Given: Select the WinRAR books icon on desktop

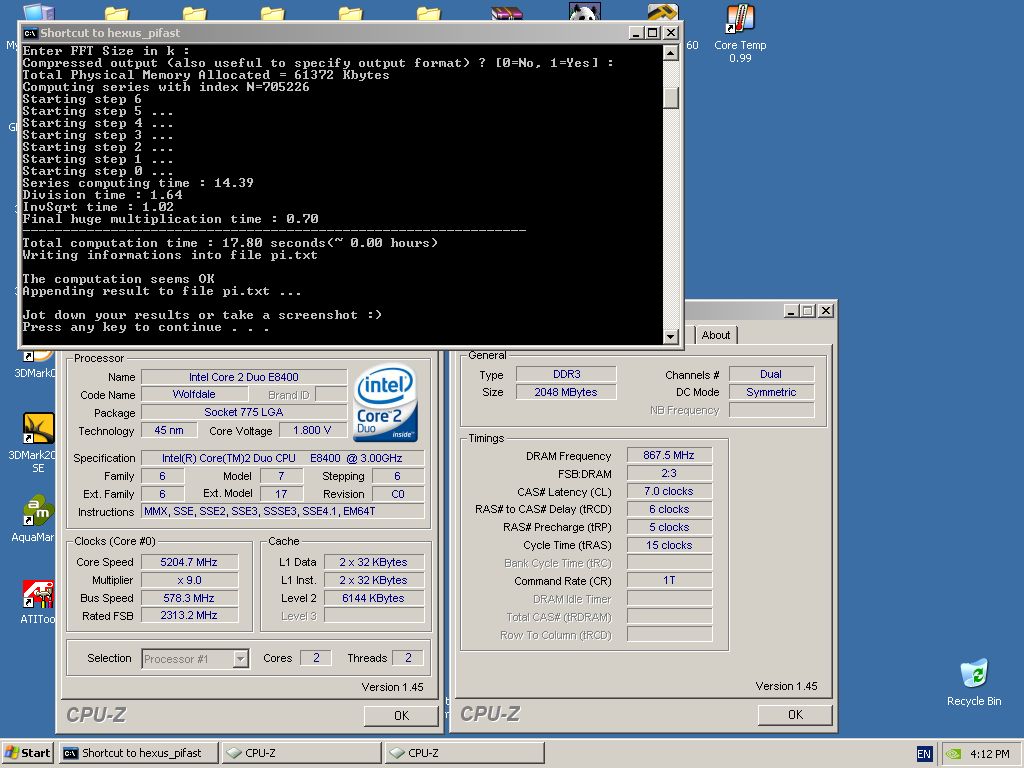Looking at the screenshot, I should (507, 13).
